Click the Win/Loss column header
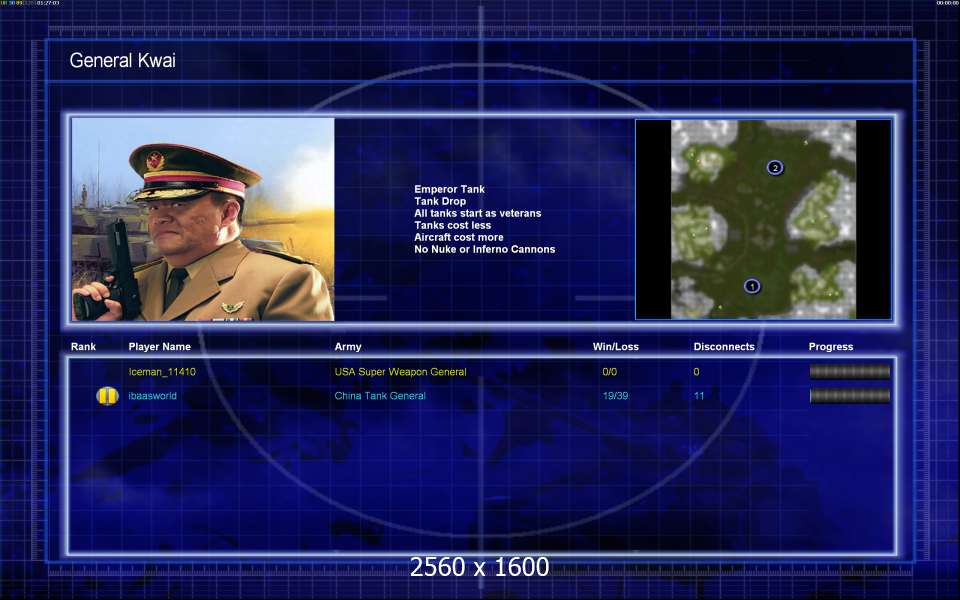The image size is (960, 600). point(615,347)
